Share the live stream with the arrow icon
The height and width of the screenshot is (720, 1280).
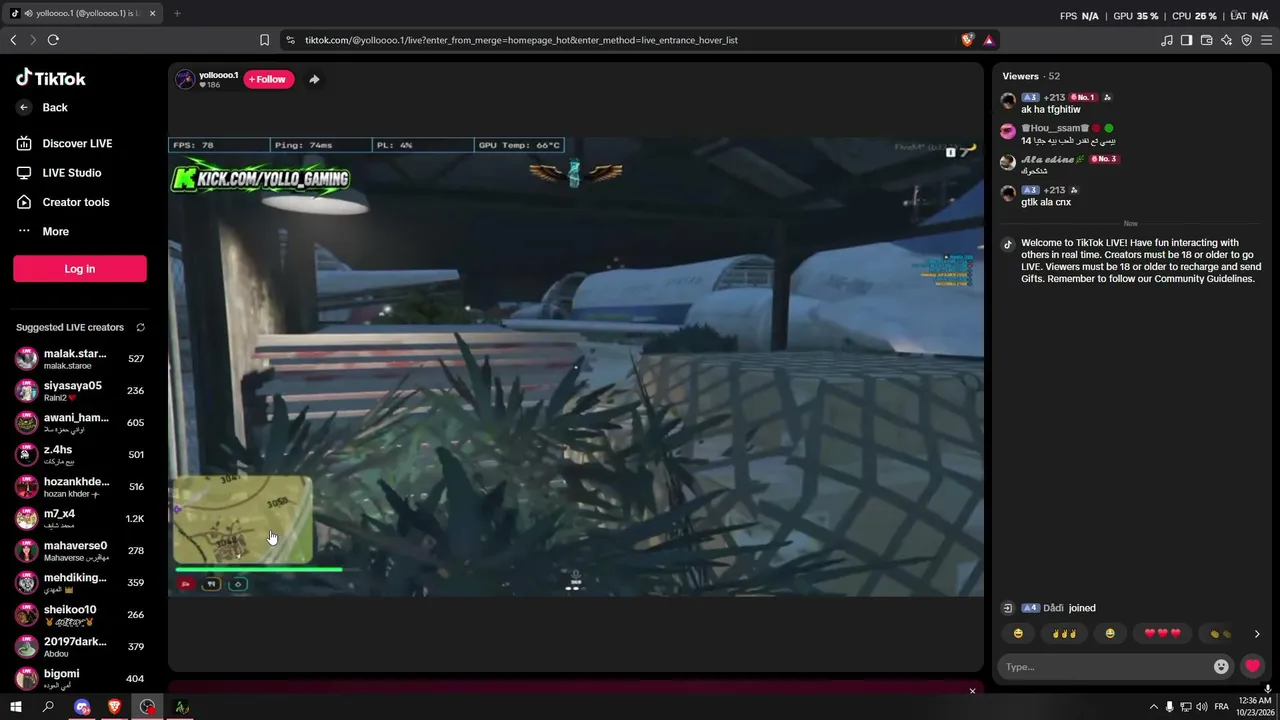pyautogui.click(x=314, y=79)
